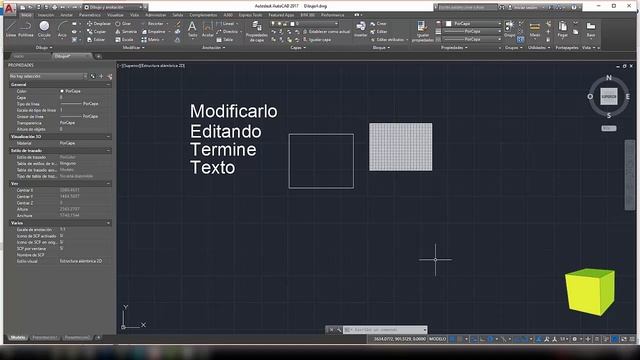Open the Anotar ribbon tab
This screenshot has width=640, height=360.
pos(67,15)
